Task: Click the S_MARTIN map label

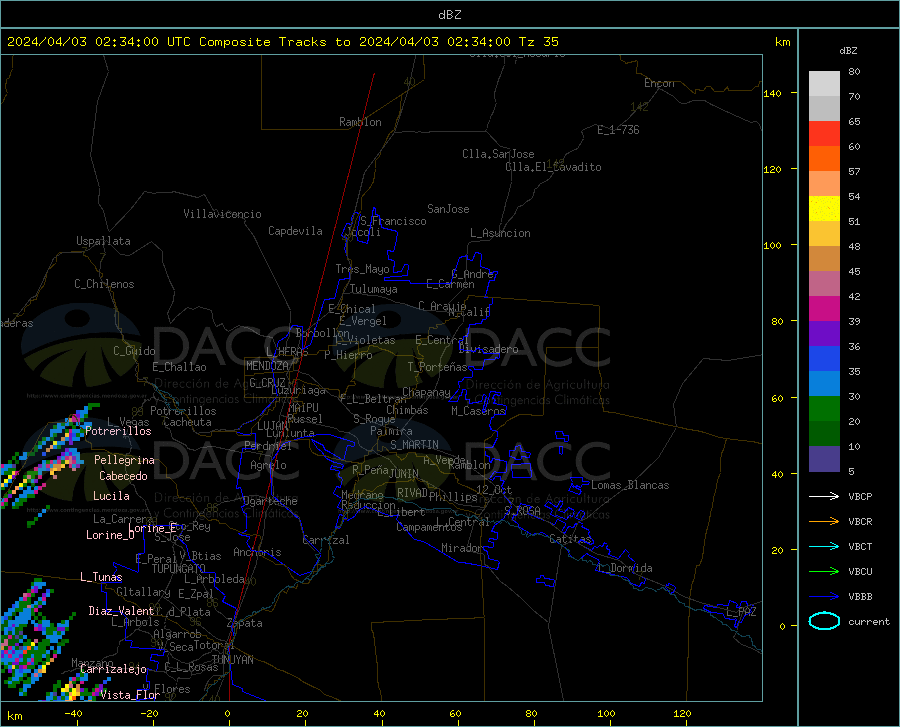Action: click(x=414, y=445)
